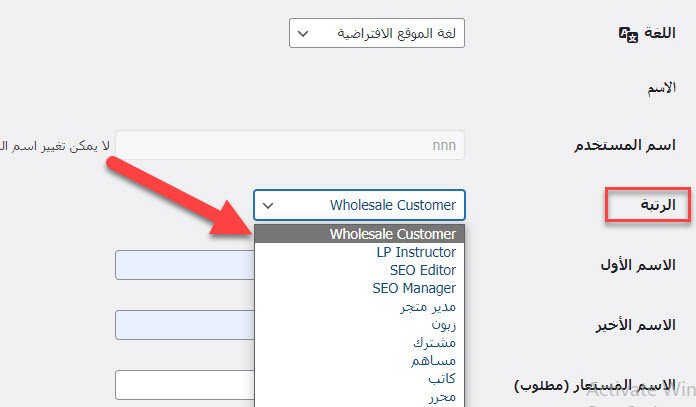The height and width of the screenshot is (407, 696).
Task: Select highlighted Wholesale Customer option
Action: pyautogui.click(x=360, y=234)
